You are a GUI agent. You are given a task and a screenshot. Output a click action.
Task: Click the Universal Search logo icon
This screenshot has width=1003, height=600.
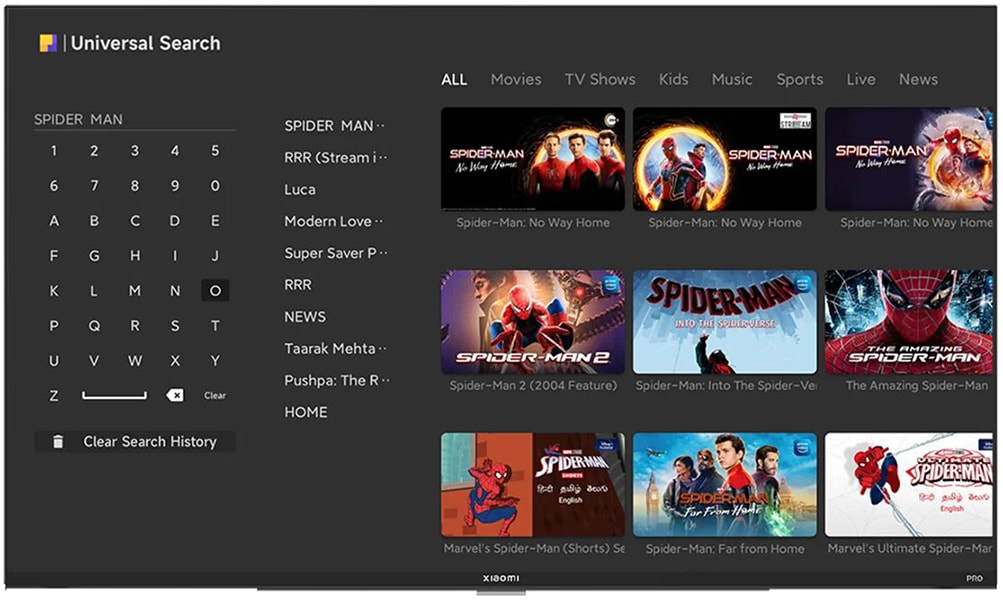(x=47, y=43)
